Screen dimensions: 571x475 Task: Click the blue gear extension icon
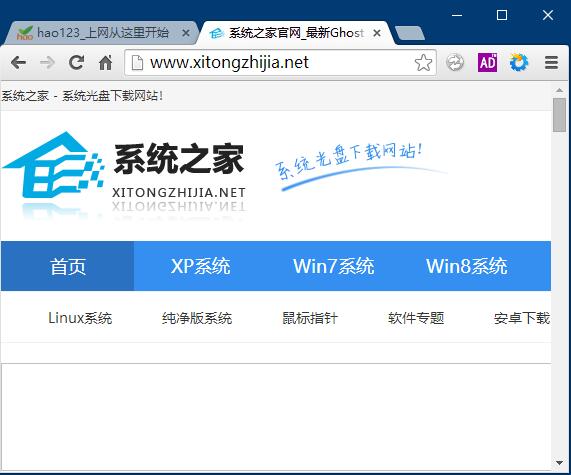(x=519, y=62)
